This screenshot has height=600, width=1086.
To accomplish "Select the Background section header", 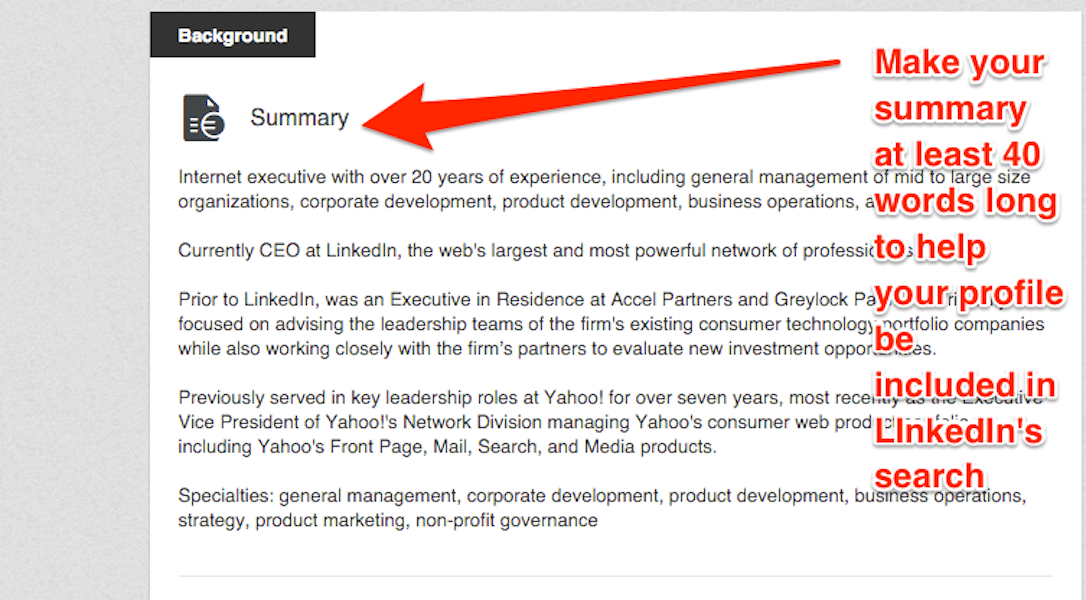I will coord(232,34).
